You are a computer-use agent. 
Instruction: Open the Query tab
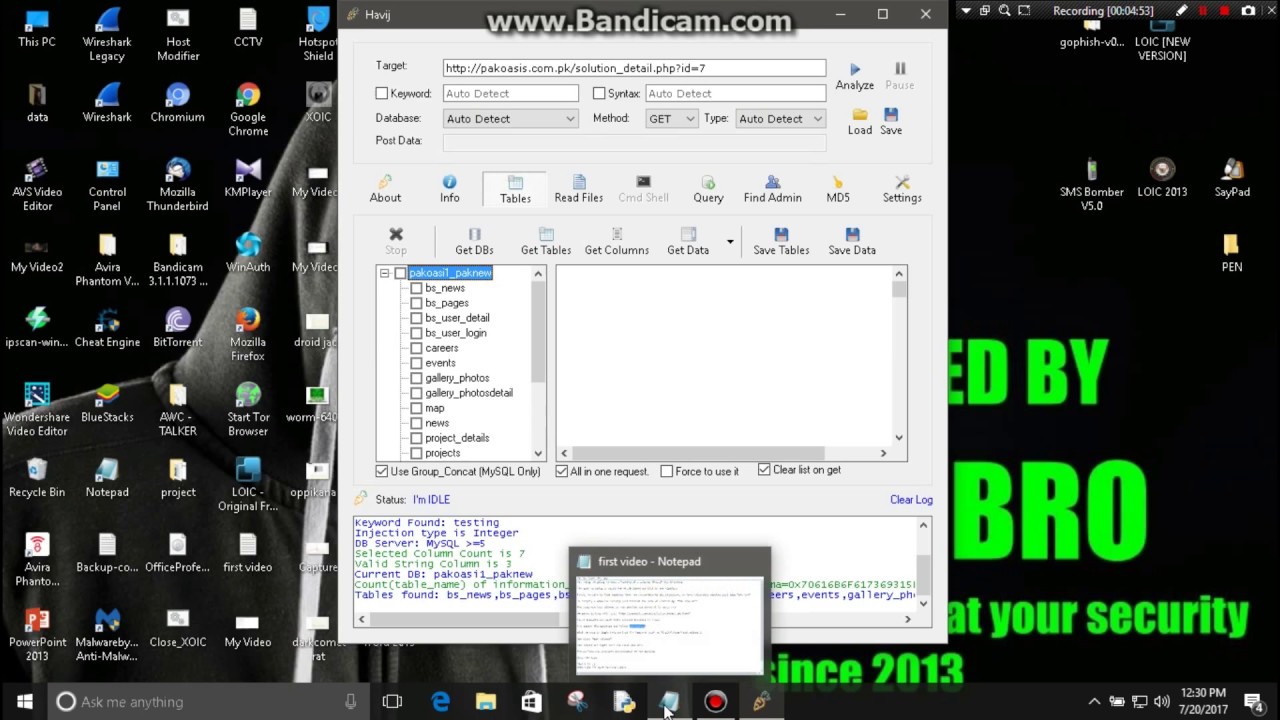(x=708, y=189)
